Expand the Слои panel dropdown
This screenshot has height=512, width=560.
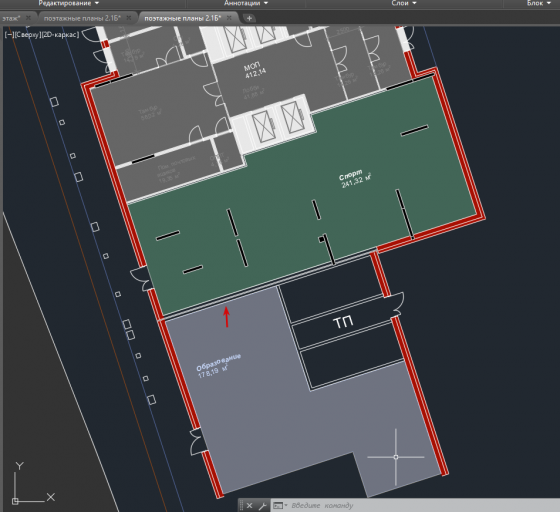[404, 3]
